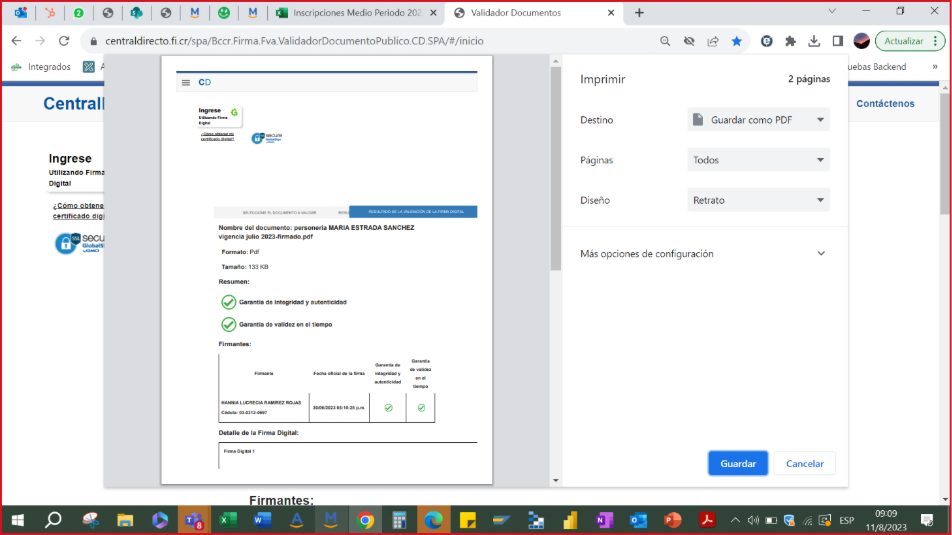
Task: Open the Diseño dropdown set to Retrato
Action: point(759,200)
